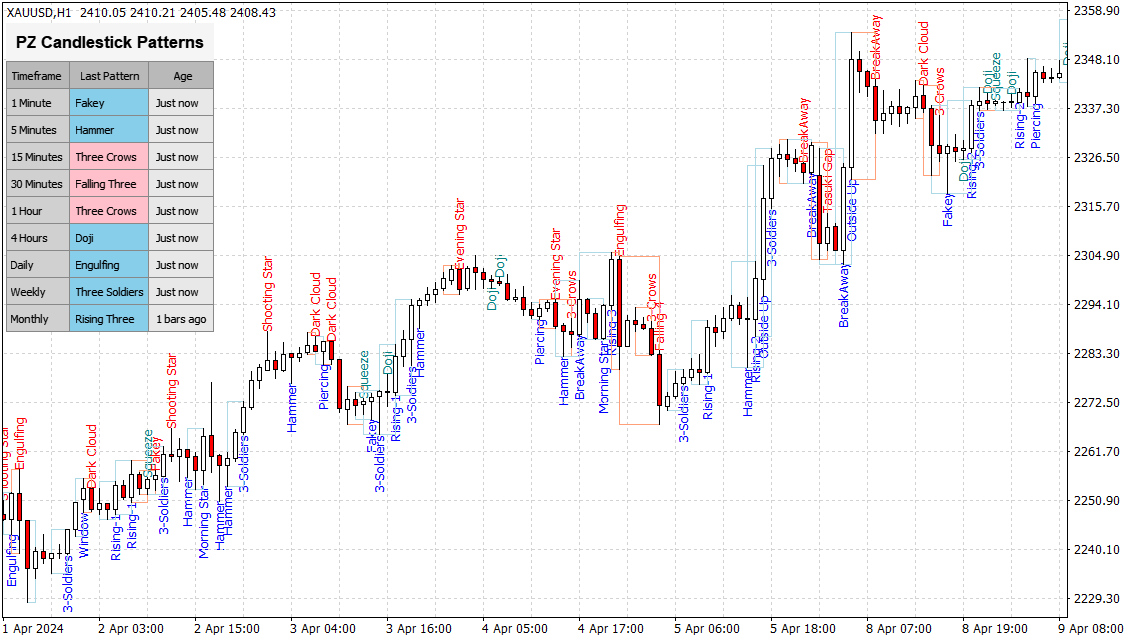Click the 2283.30 price axis label
Image resolution: width=1131 pixels, height=641 pixels.
click(1096, 354)
